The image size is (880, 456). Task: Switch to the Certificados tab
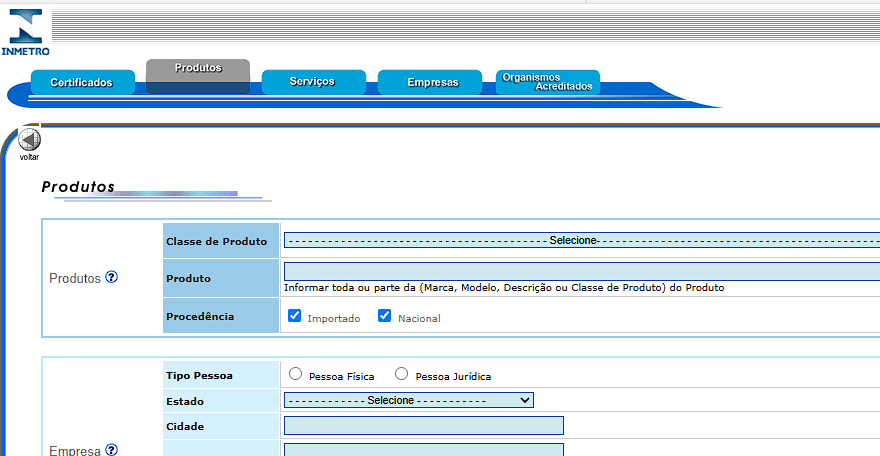pyautogui.click(x=82, y=82)
